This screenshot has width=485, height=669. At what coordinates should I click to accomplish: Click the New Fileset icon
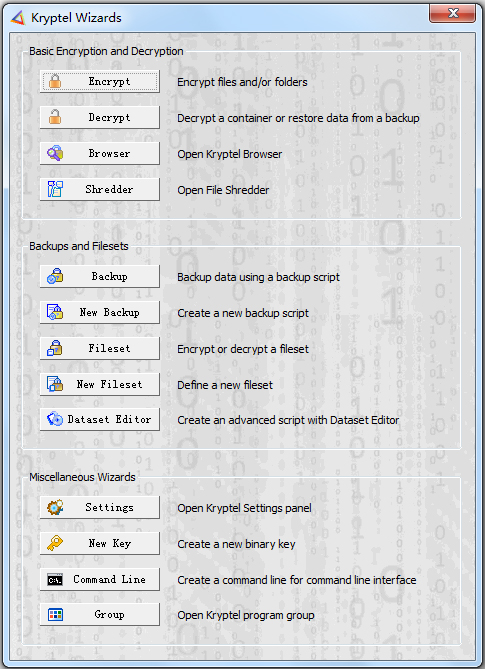(x=55, y=384)
